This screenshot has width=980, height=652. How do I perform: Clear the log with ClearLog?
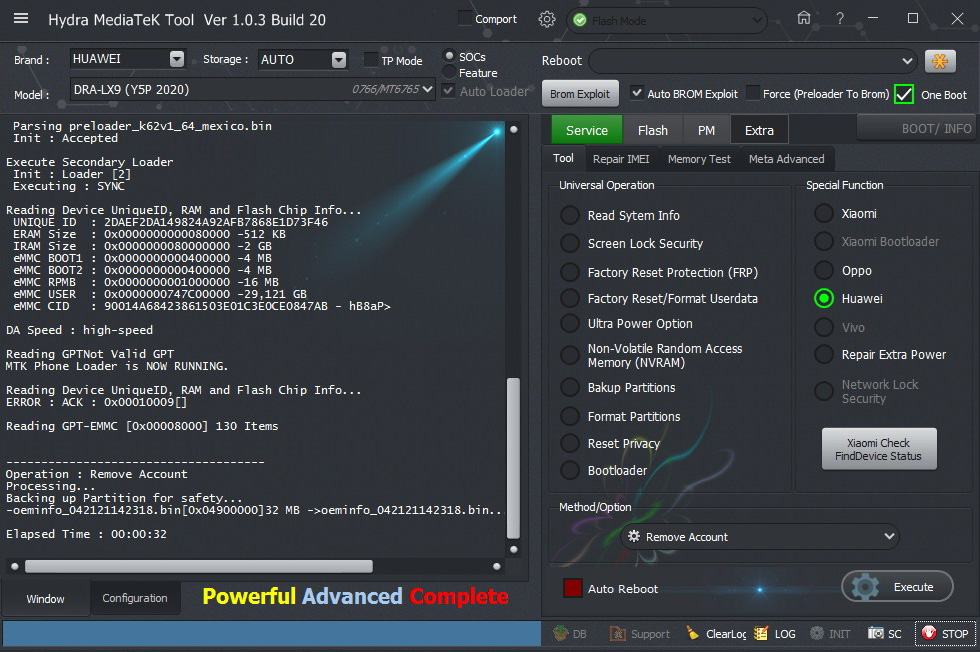716,633
